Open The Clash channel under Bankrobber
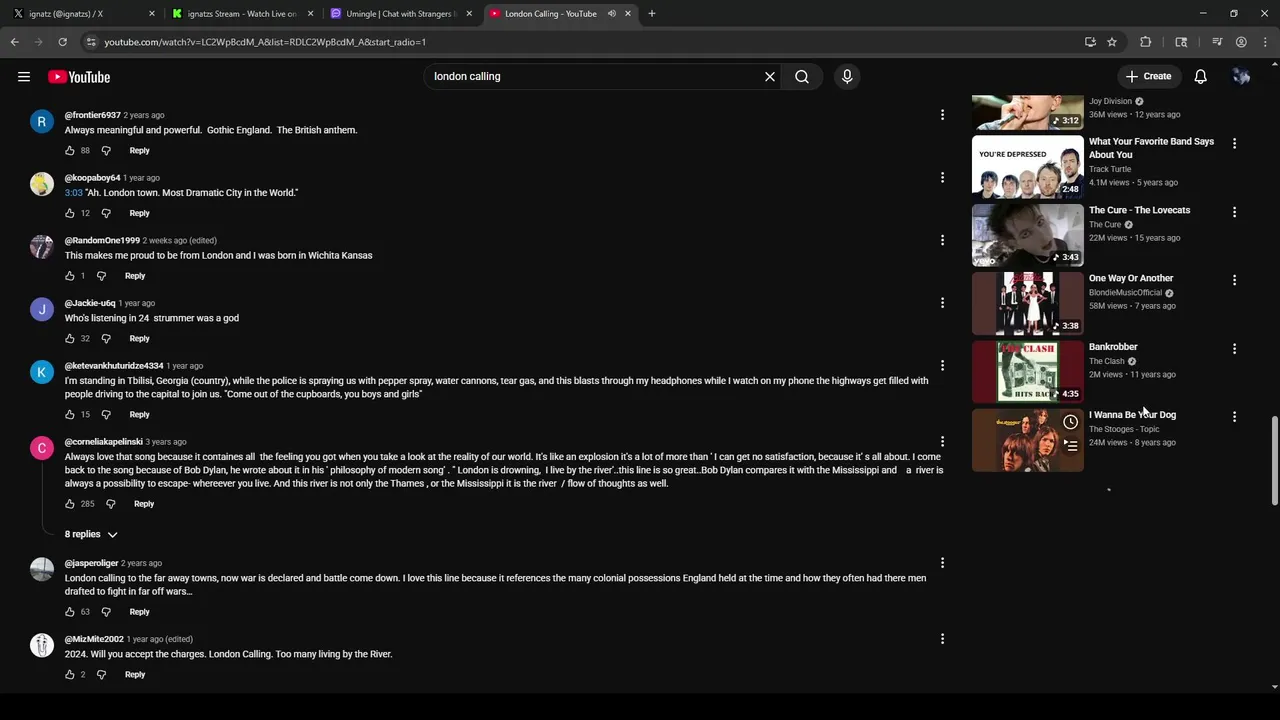This screenshot has width=1280, height=720. 1107,361
